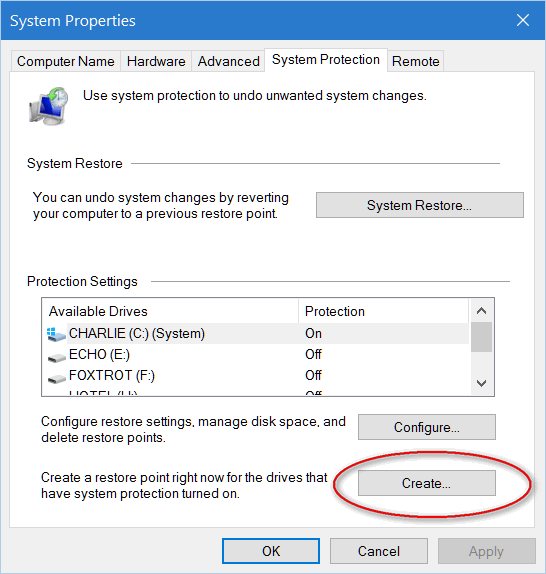Click the FOXTROT (F:) drive icon
Viewport: 546px width, 574px height.
[x=57, y=378]
